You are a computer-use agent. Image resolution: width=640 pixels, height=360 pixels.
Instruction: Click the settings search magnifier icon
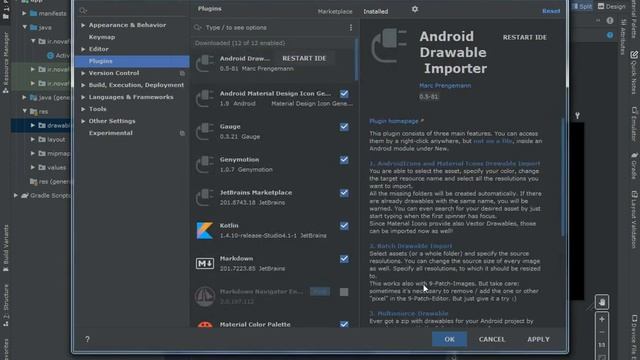[83, 11]
